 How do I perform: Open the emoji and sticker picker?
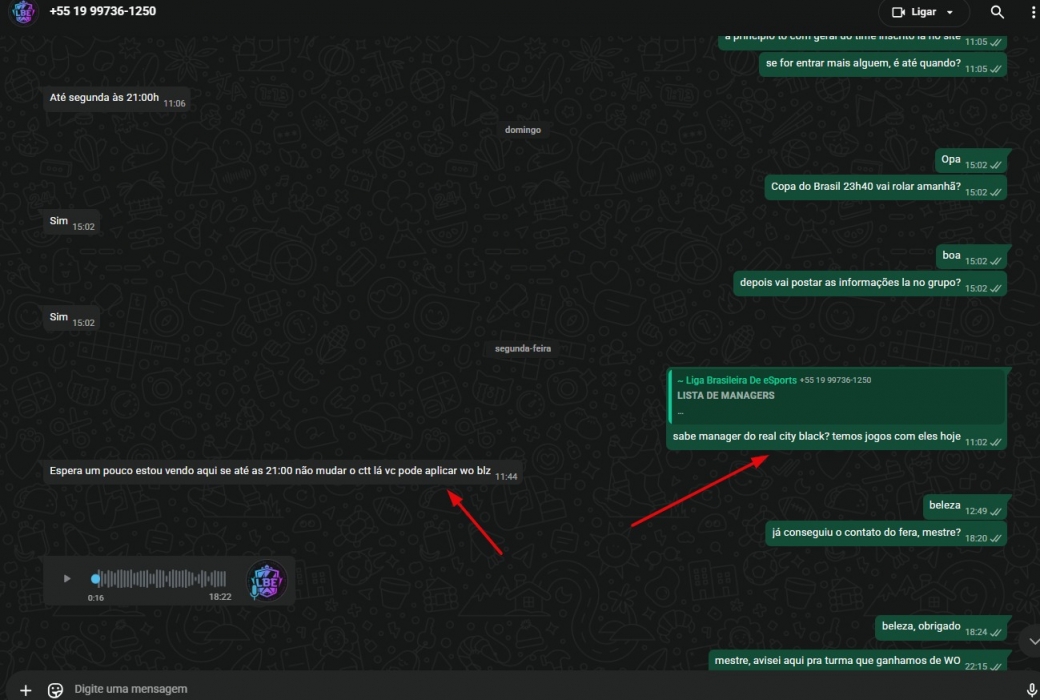pyautogui.click(x=56, y=689)
